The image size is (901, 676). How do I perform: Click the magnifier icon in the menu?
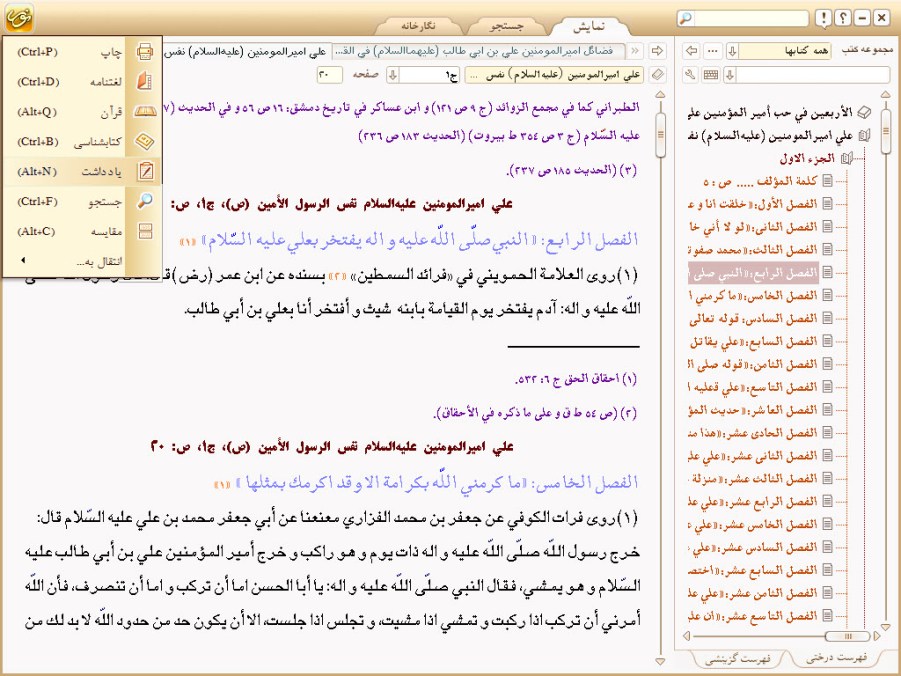[145, 201]
